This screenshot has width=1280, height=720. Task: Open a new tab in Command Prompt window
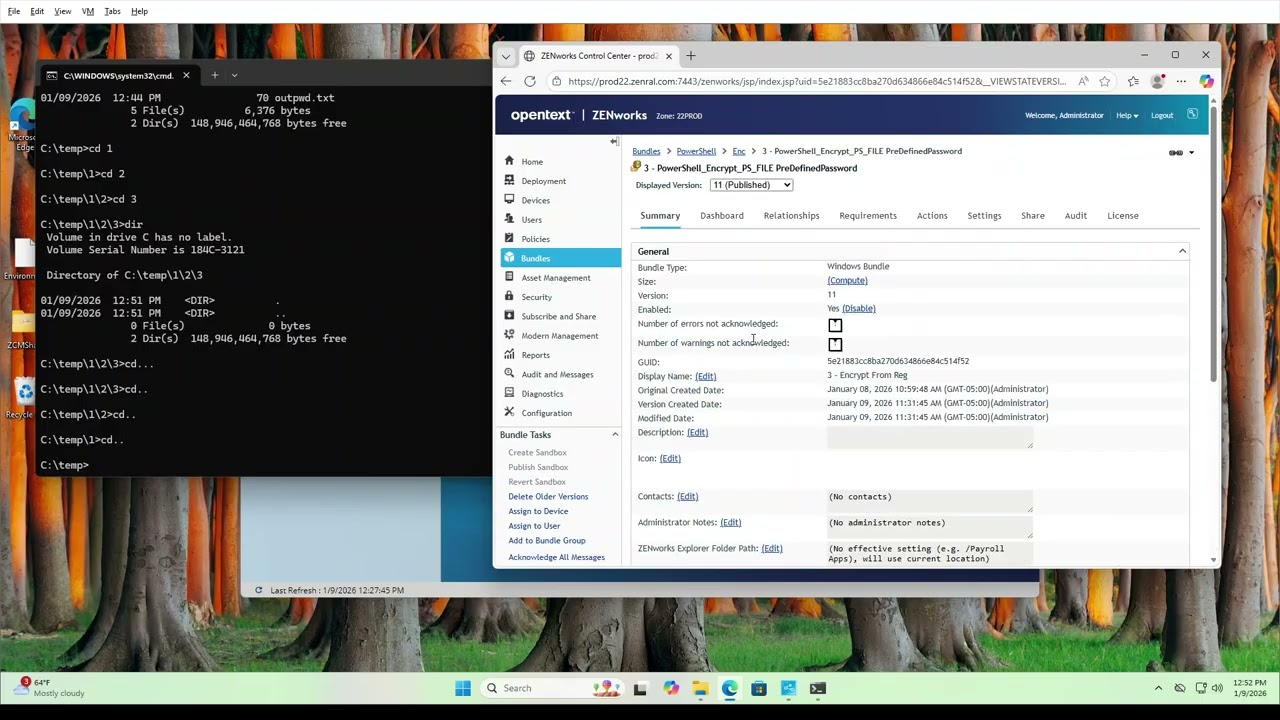(x=214, y=75)
